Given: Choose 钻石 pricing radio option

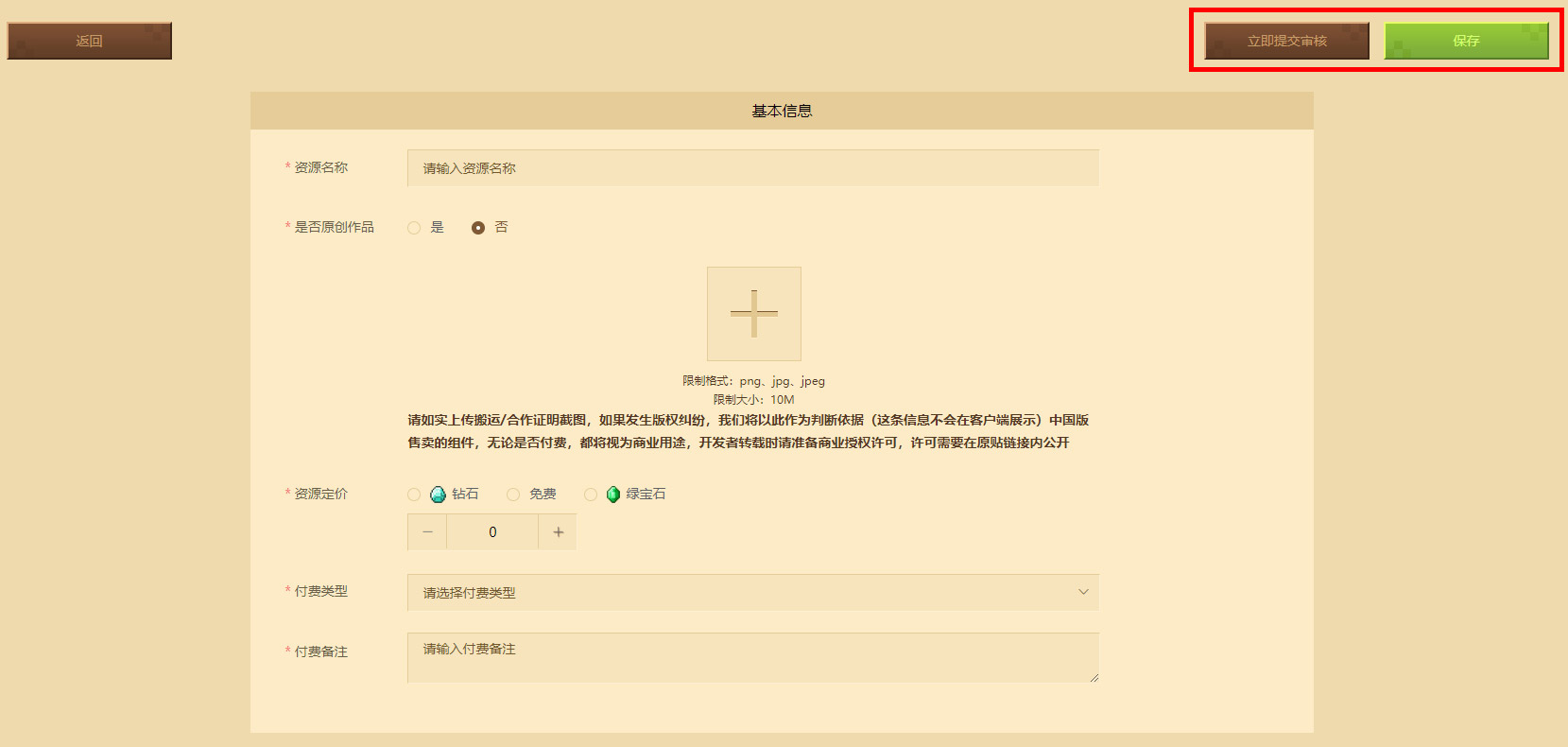Looking at the screenshot, I should coord(414,495).
